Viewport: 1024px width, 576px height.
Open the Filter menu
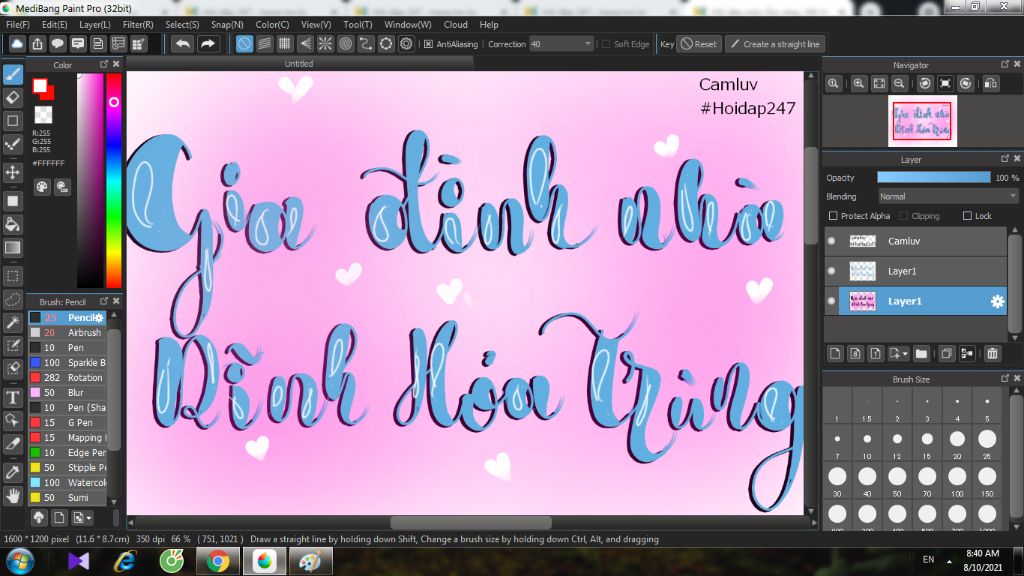point(138,25)
